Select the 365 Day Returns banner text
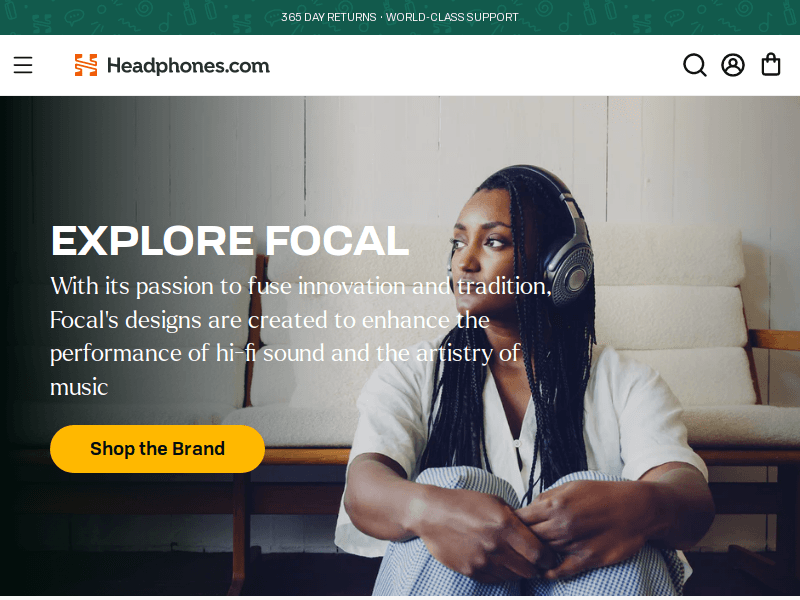Screen dimensions: 800x600 click(329, 17)
